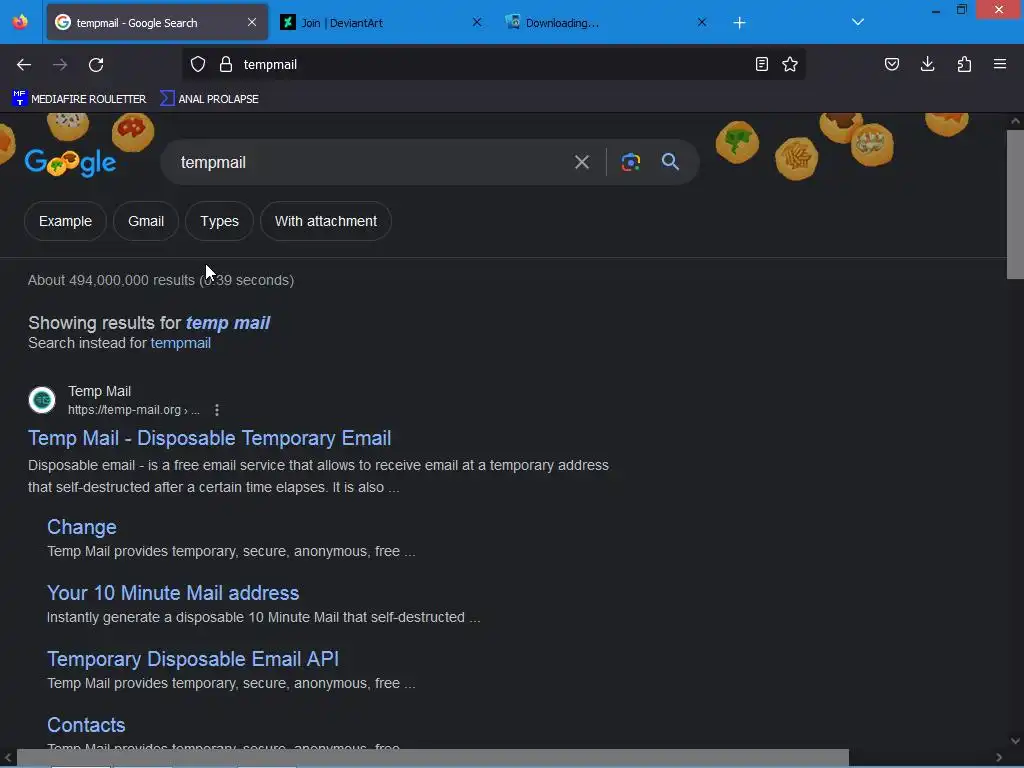Viewport: 1024px width, 768px height.
Task: Click the scroll down arrow
Action: pyautogui.click(x=1015, y=741)
